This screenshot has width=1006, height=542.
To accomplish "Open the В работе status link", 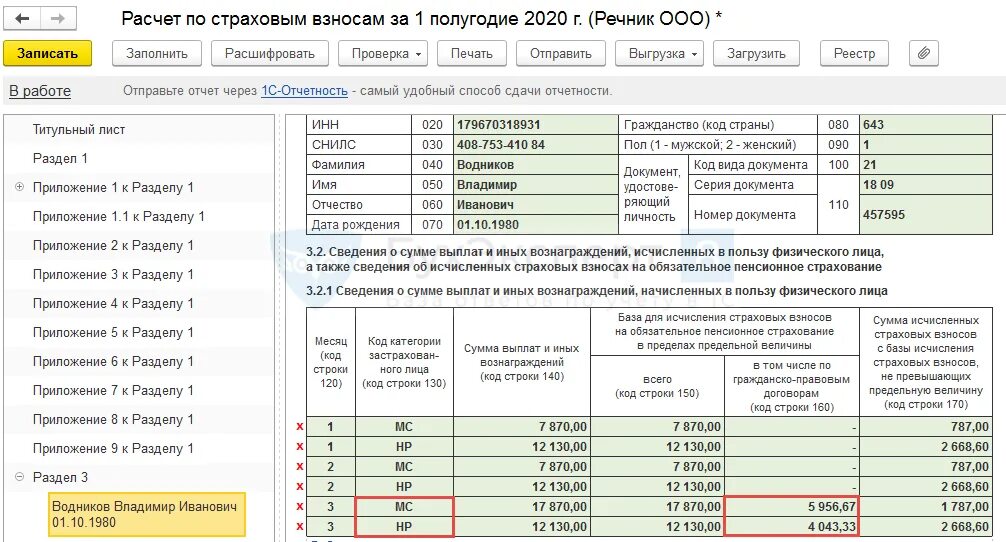I will click(40, 91).
